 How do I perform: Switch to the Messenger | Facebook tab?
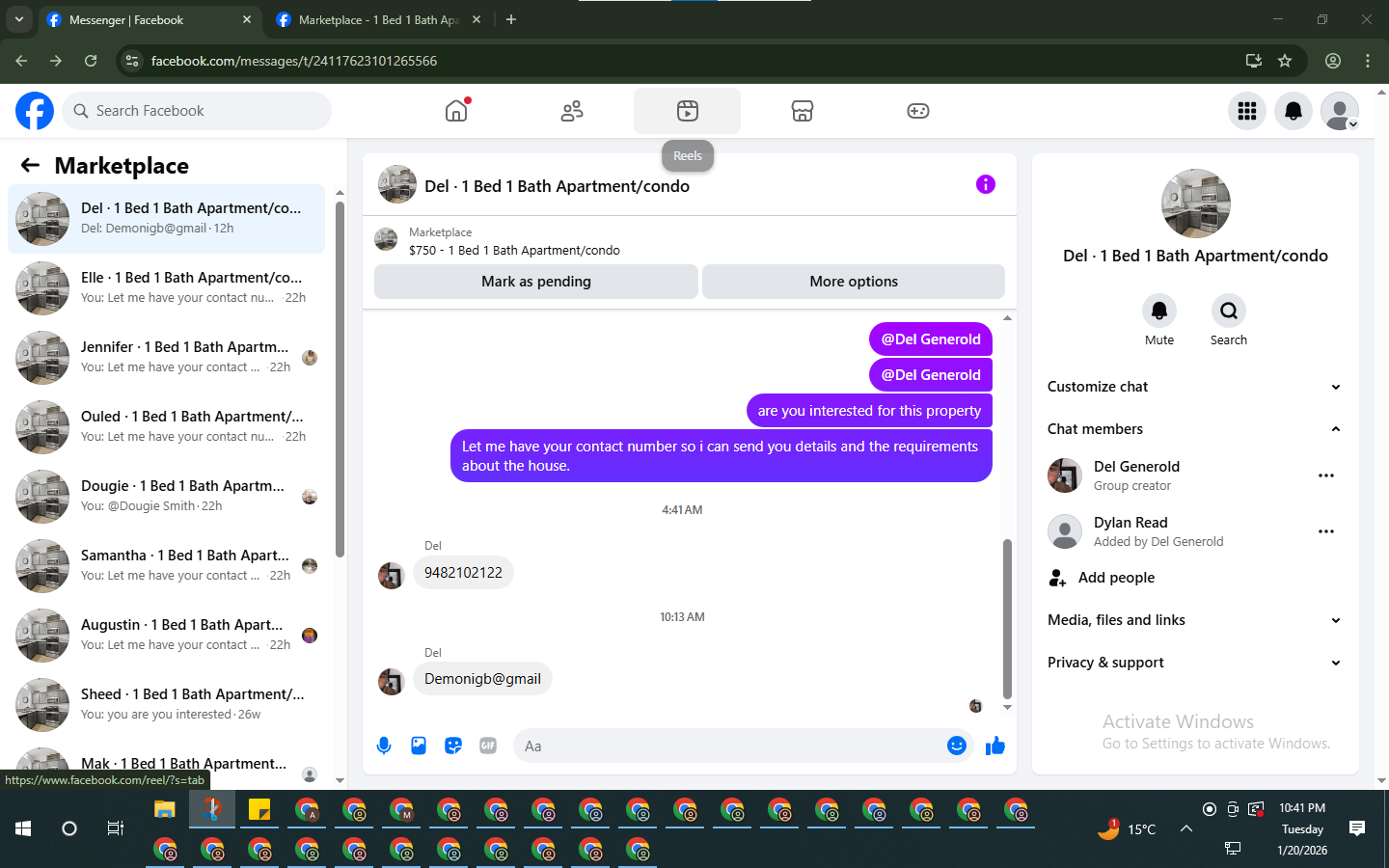(150, 20)
